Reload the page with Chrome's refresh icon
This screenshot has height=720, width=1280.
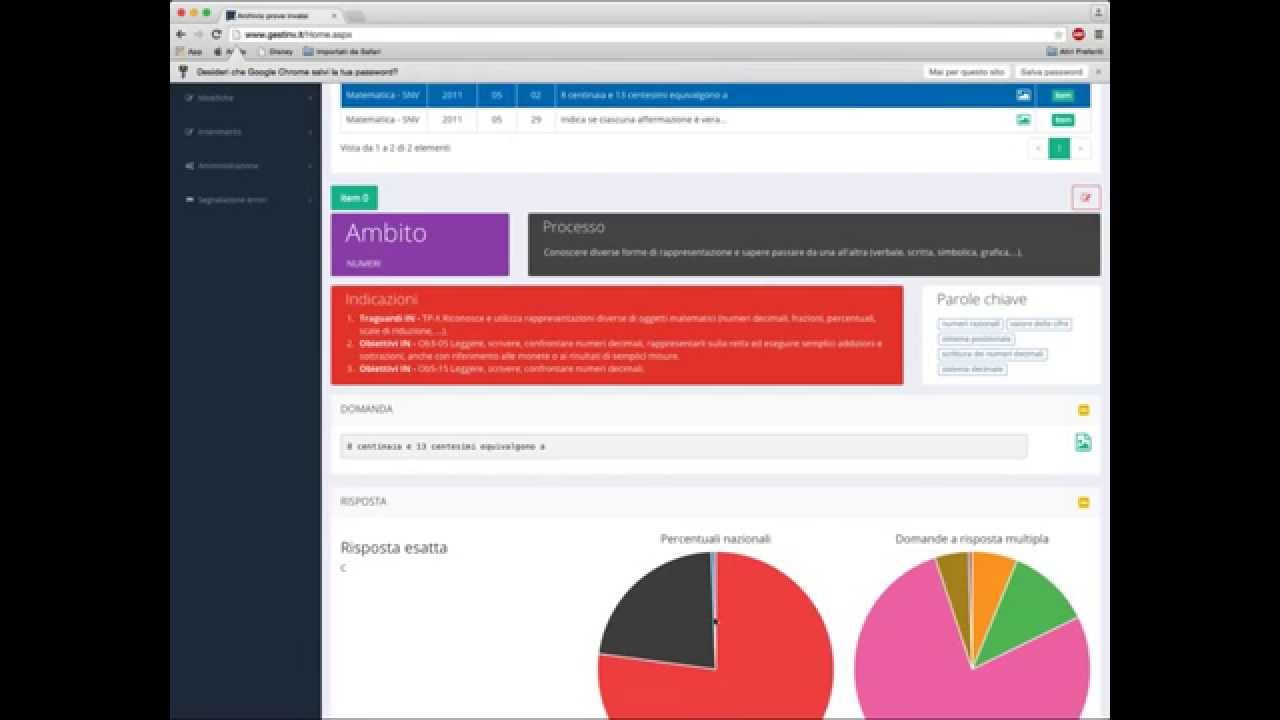click(x=216, y=34)
